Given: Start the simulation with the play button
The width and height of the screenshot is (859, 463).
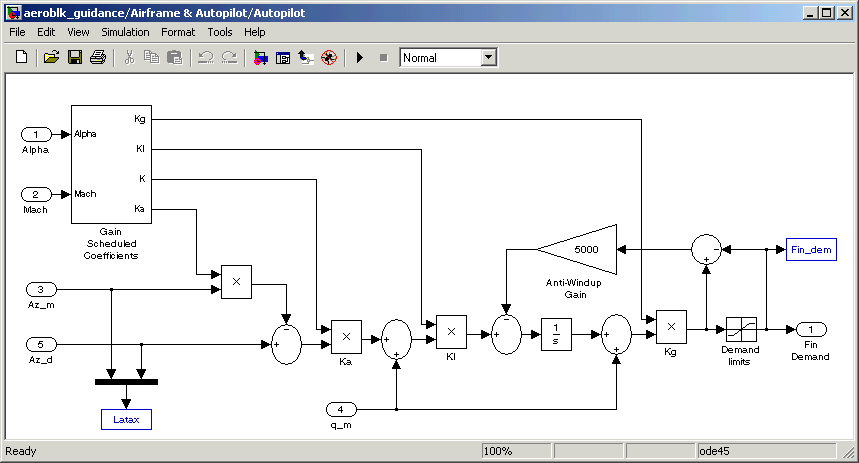Looking at the screenshot, I should point(360,57).
